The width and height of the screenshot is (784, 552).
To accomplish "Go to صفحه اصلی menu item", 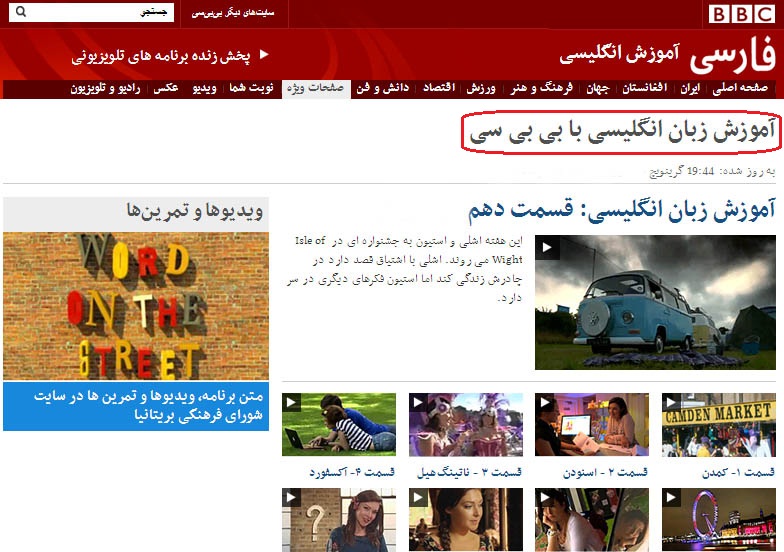I will 740,88.
